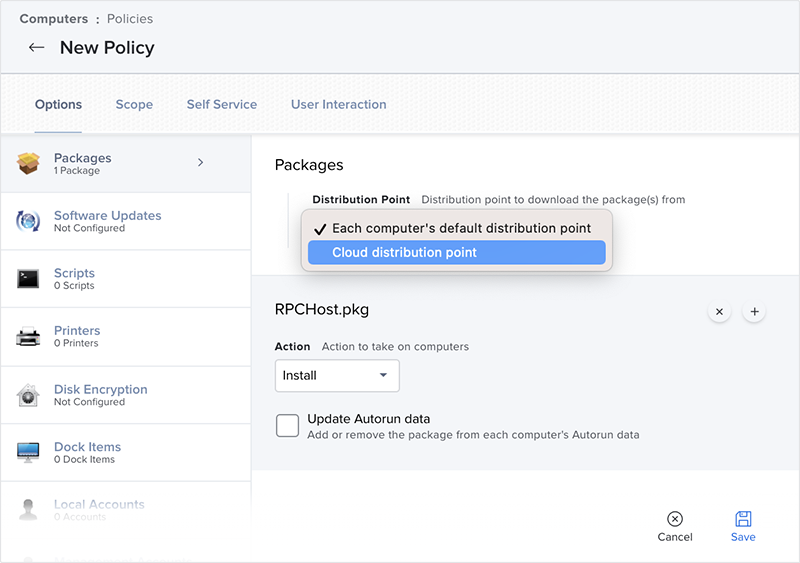Choose Each computer's default distribution point

[x=460, y=228]
